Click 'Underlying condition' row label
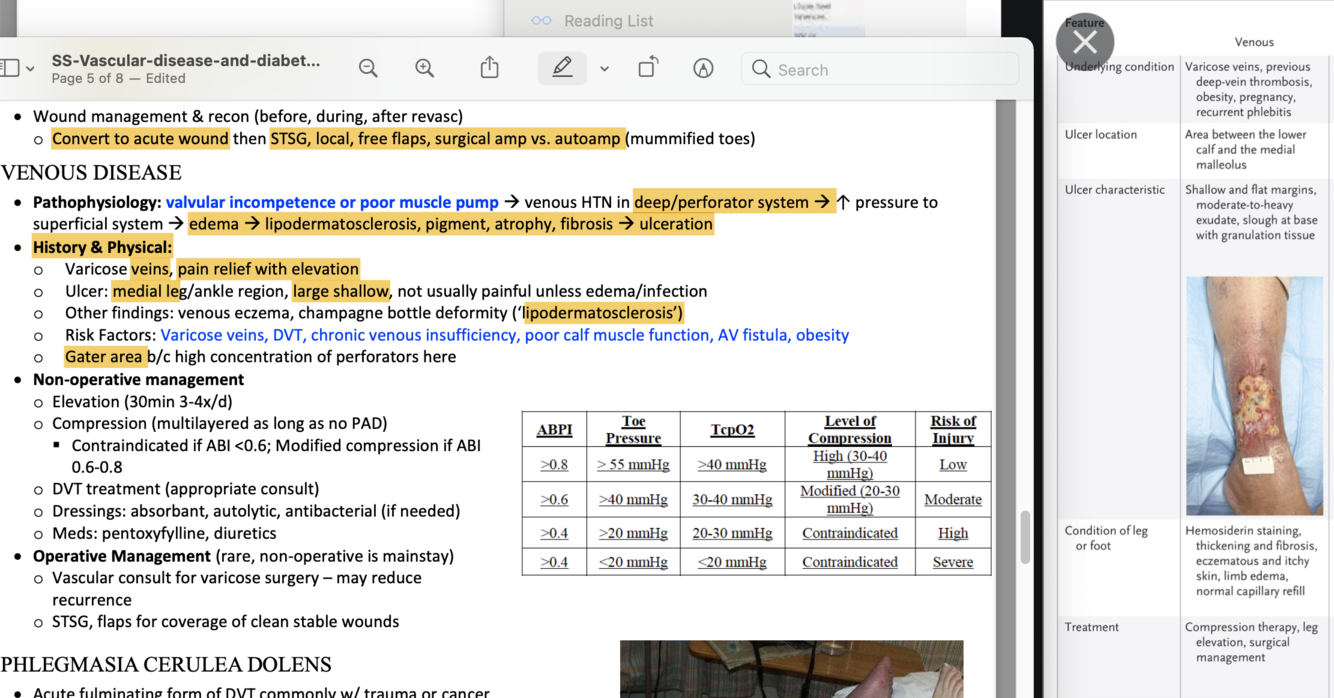Image resolution: width=1334 pixels, height=698 pixels. click(1119, 67)
